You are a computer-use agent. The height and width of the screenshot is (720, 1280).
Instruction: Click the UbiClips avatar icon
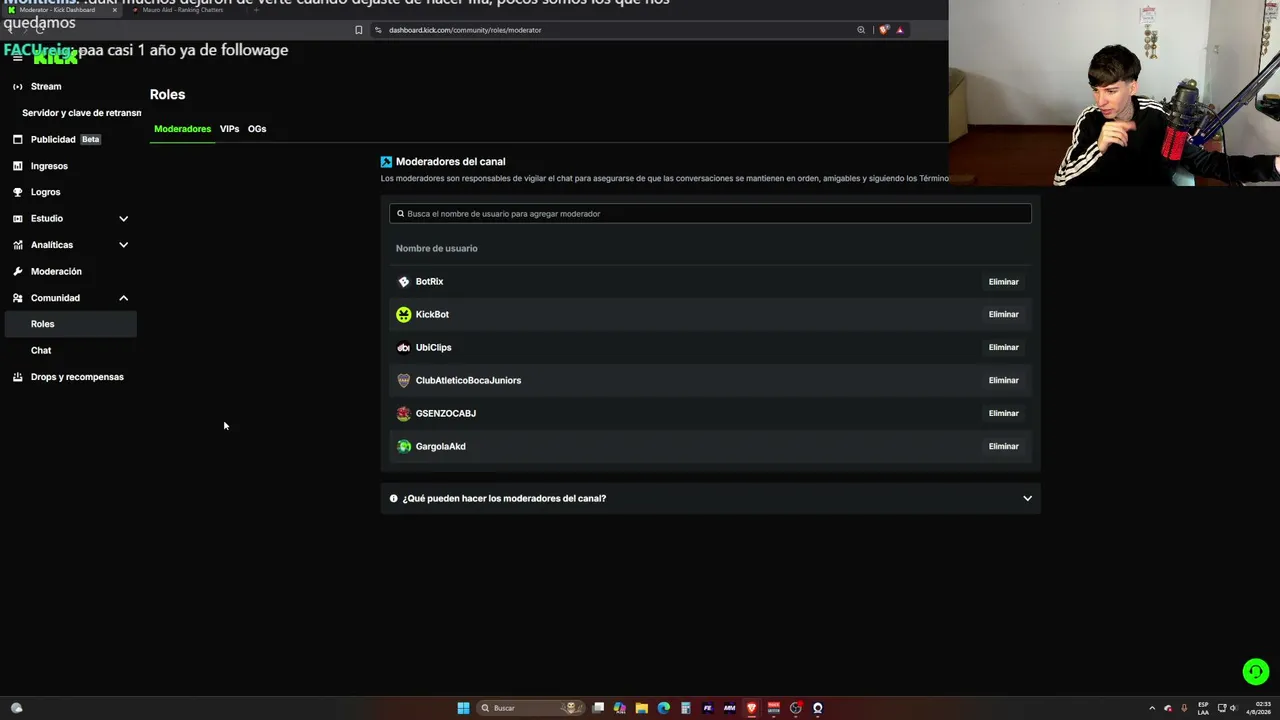404,348
